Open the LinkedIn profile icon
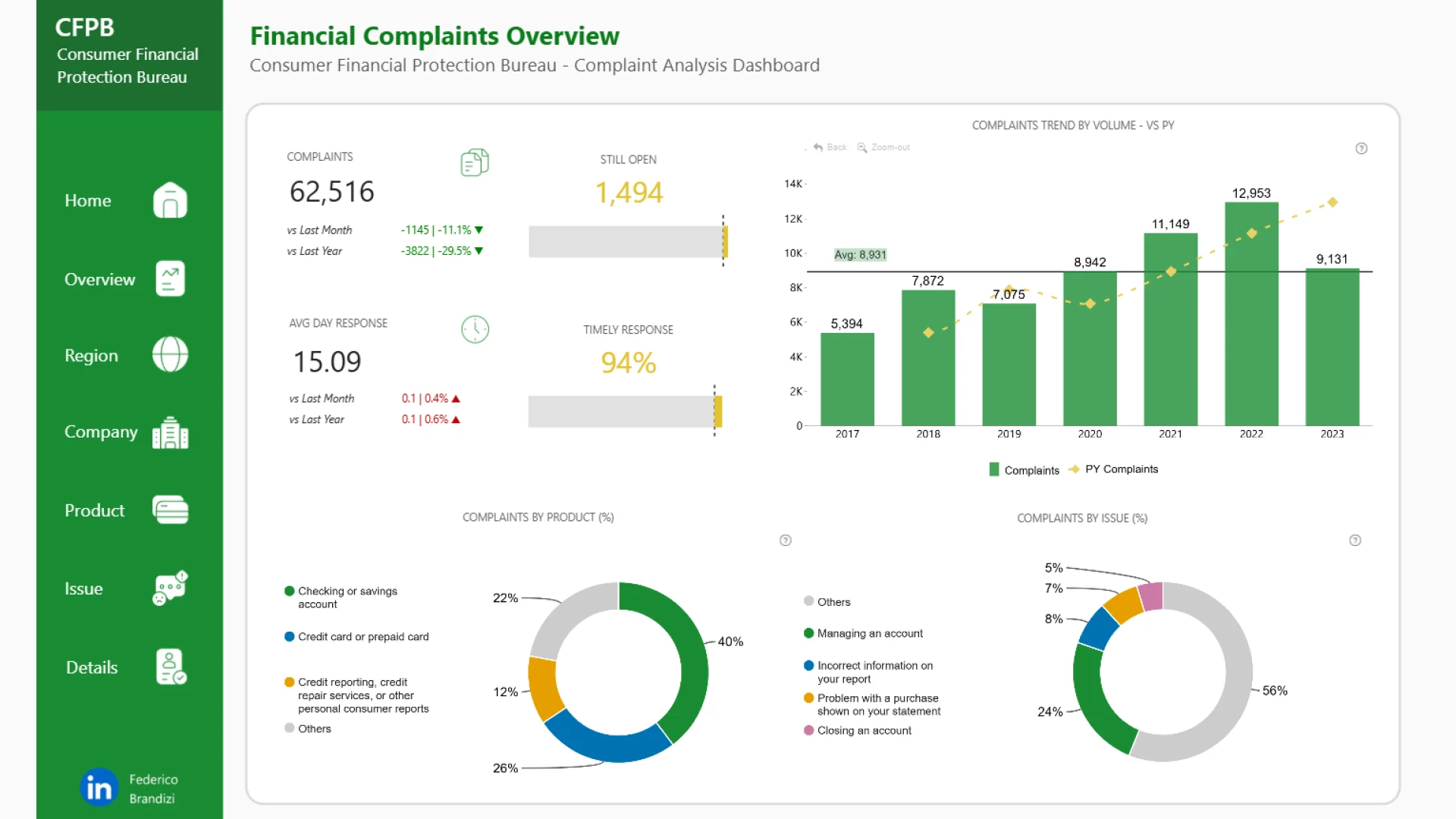This screenshot has height=819, width=1456. pos(99,788)
